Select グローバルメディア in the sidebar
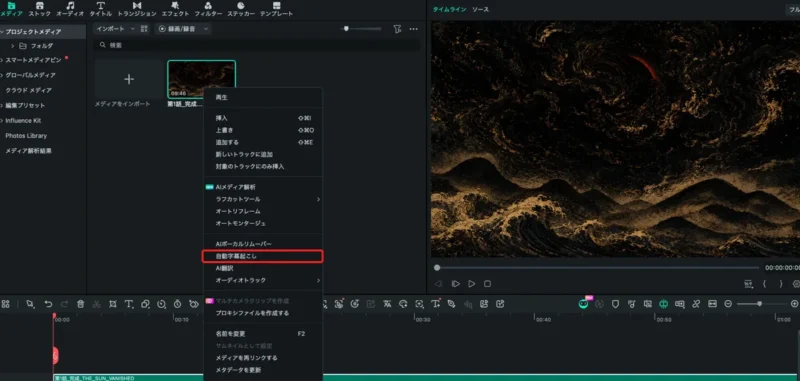The width and height of the screenshot is (800, 381). click(31, 75)
